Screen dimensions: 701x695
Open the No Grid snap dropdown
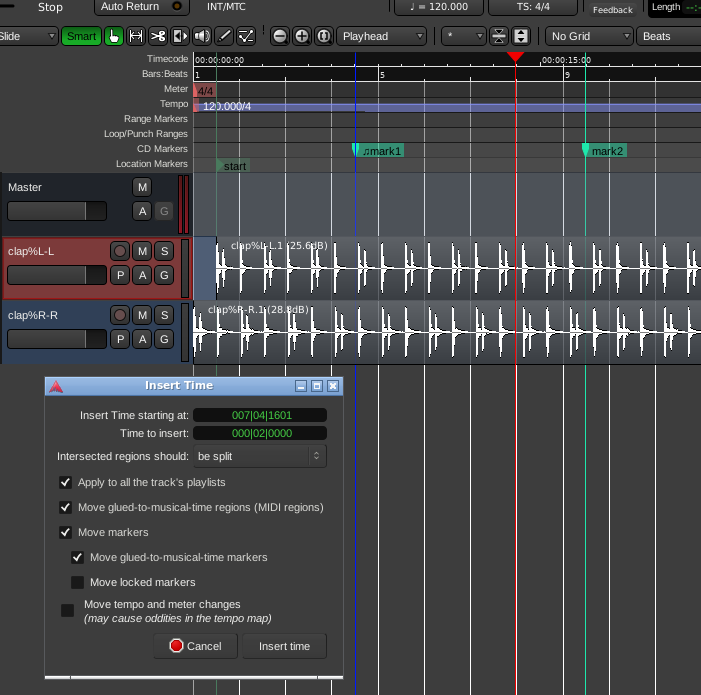pos(588,36)
